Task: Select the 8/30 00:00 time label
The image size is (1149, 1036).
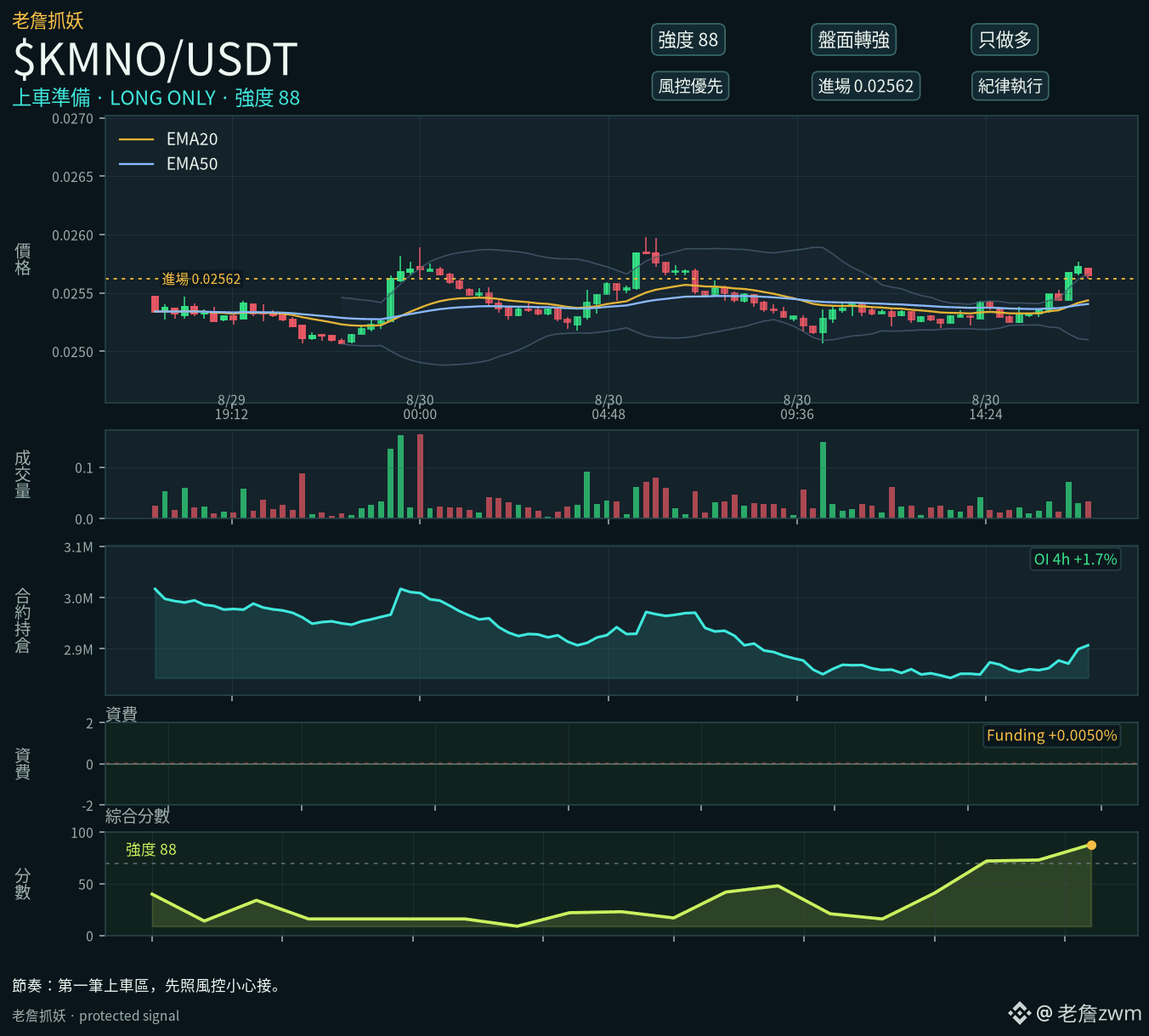Action: pyautogui.click(x=420, y=407)
